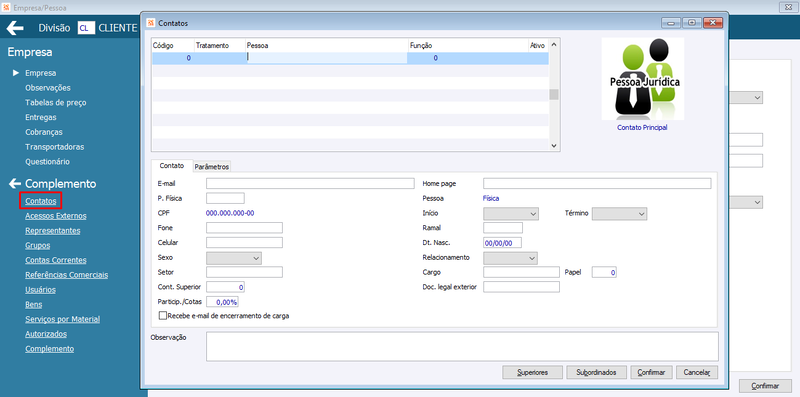Toggle Recebe e-mail de encerramento de carga
Image resolution: width=800 pixels, height=397 pixels.
[x=163, y=316]
